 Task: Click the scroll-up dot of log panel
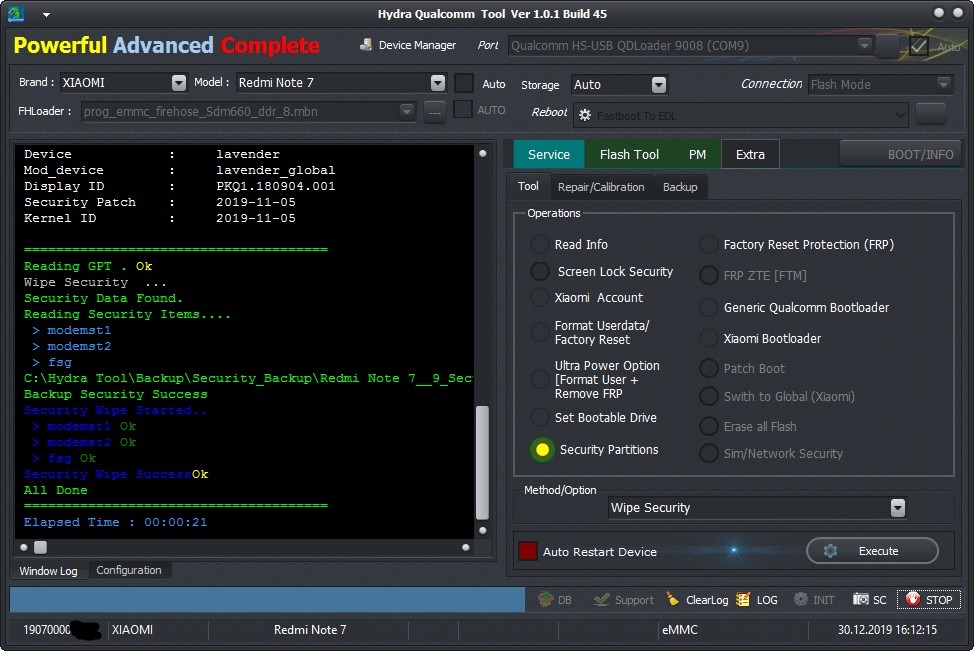tap(483, 153)
